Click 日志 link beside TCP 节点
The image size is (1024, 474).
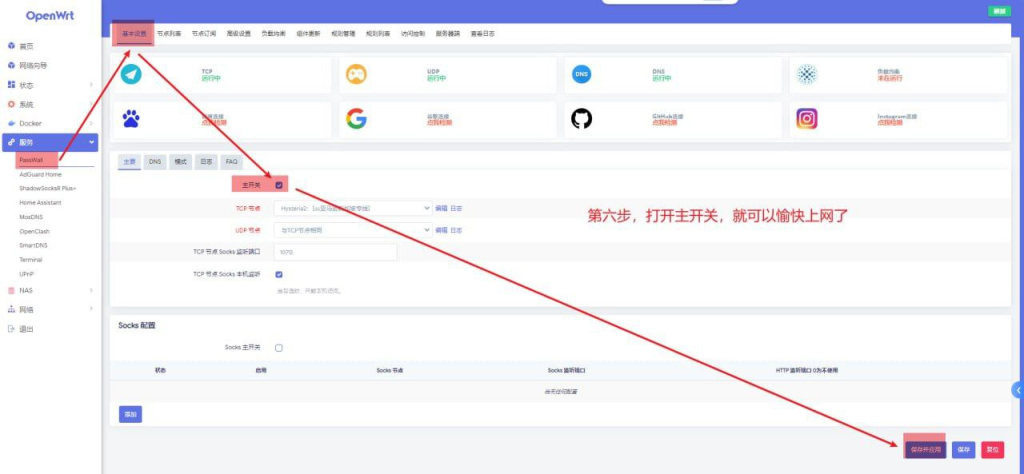456,209
